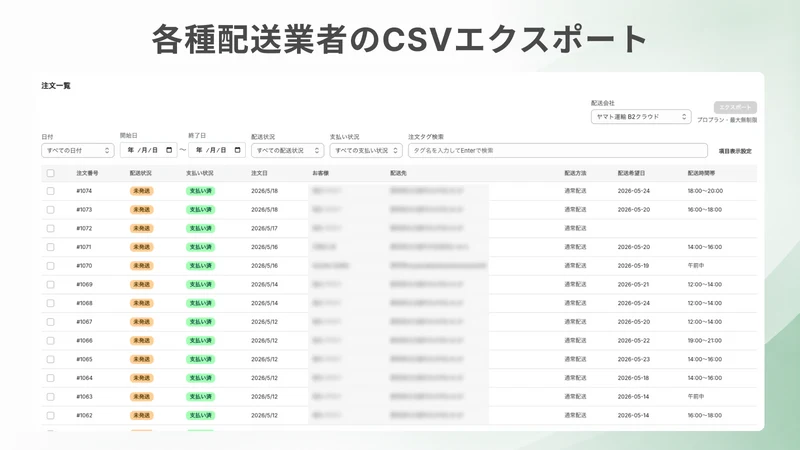Open the 配送会社 shipping company dropdown
The height and width of the screenshot is (450, 800).
(641, 117)
